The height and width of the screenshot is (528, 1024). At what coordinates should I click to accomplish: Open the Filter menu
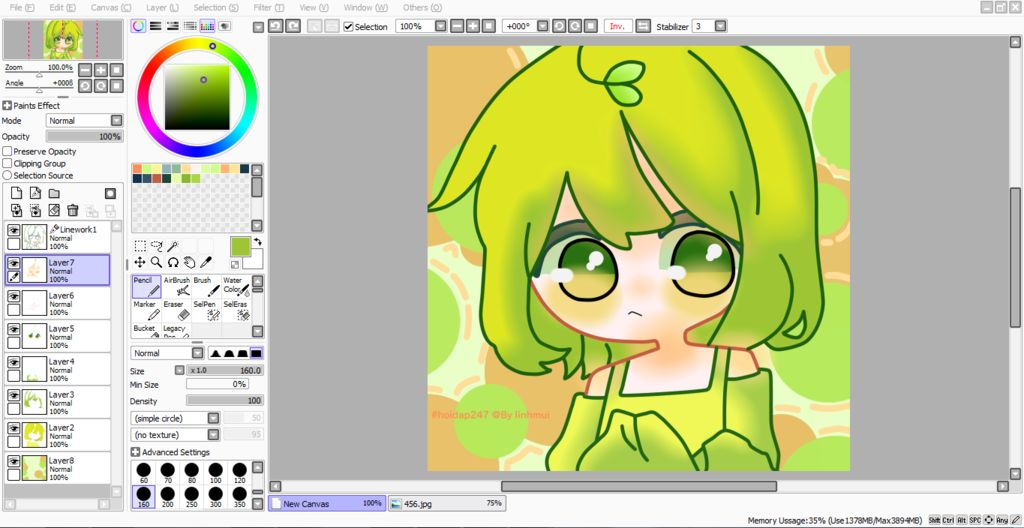(x=269, y=8)
